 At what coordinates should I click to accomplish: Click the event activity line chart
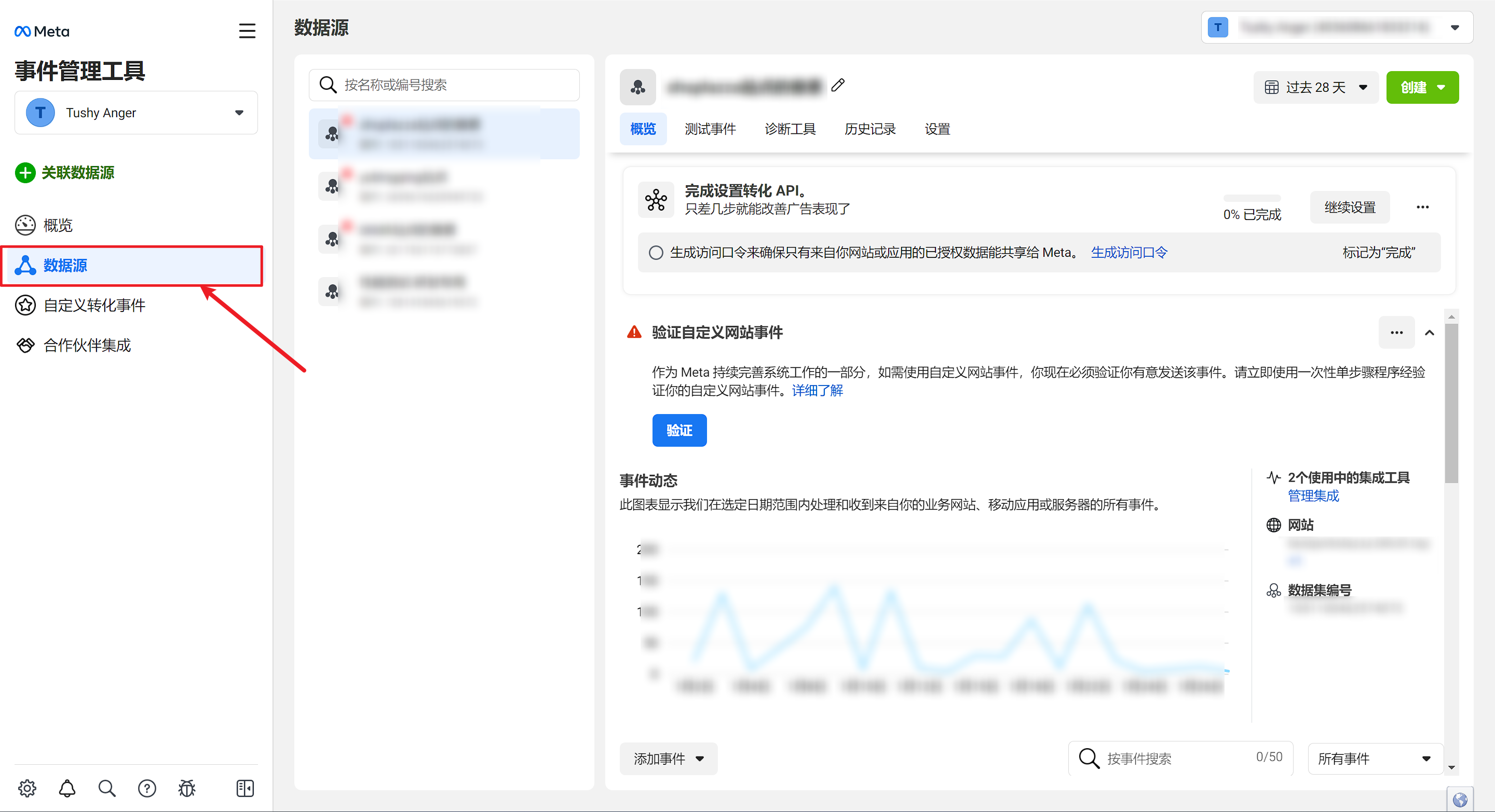(x=932, y=618)
